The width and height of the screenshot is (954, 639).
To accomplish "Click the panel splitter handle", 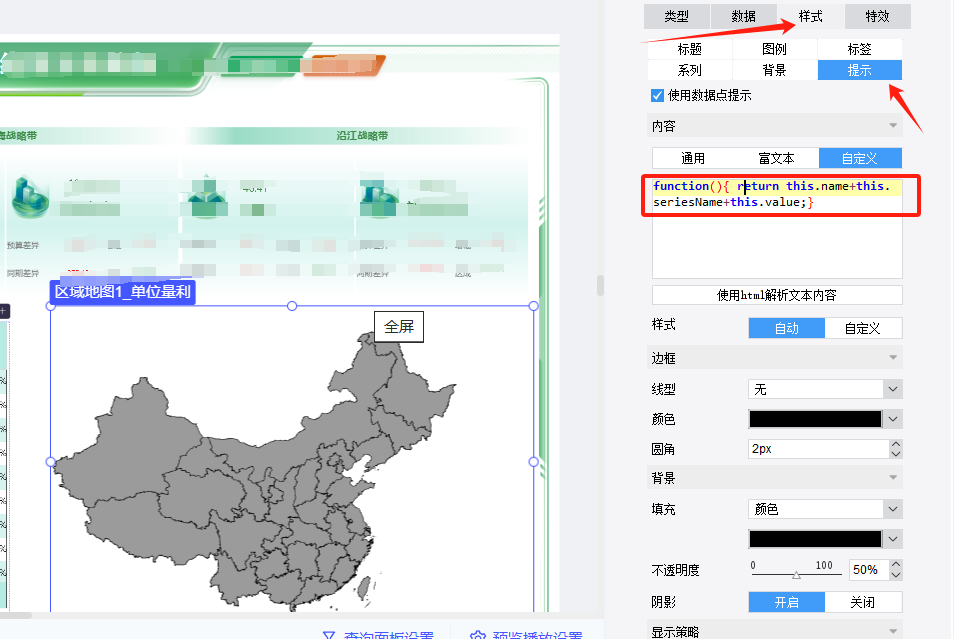I will point(601,285).
